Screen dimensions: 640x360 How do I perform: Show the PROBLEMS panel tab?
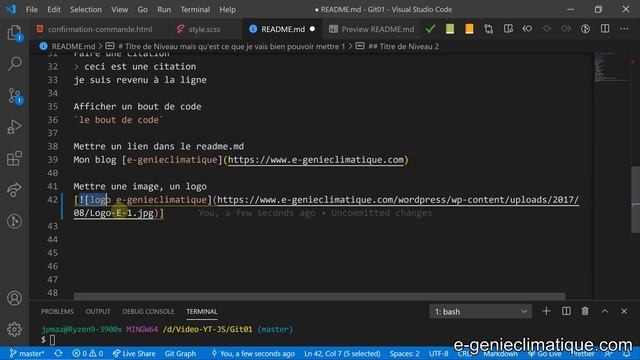click(x=57, y=311)
